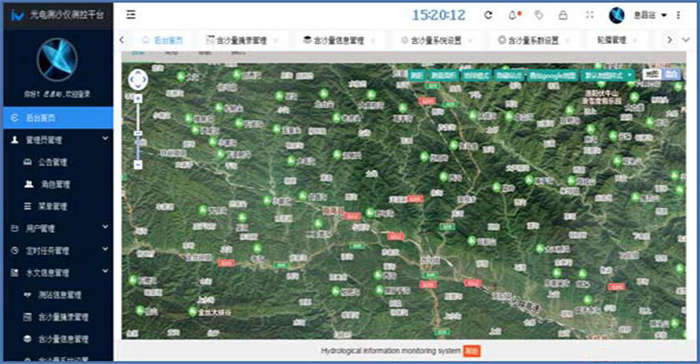This screenshot has height=364, width=700.
Task: Expand the teal map-style dropdown with arrow
Action: pyautogui.click(x=608, y=75)
